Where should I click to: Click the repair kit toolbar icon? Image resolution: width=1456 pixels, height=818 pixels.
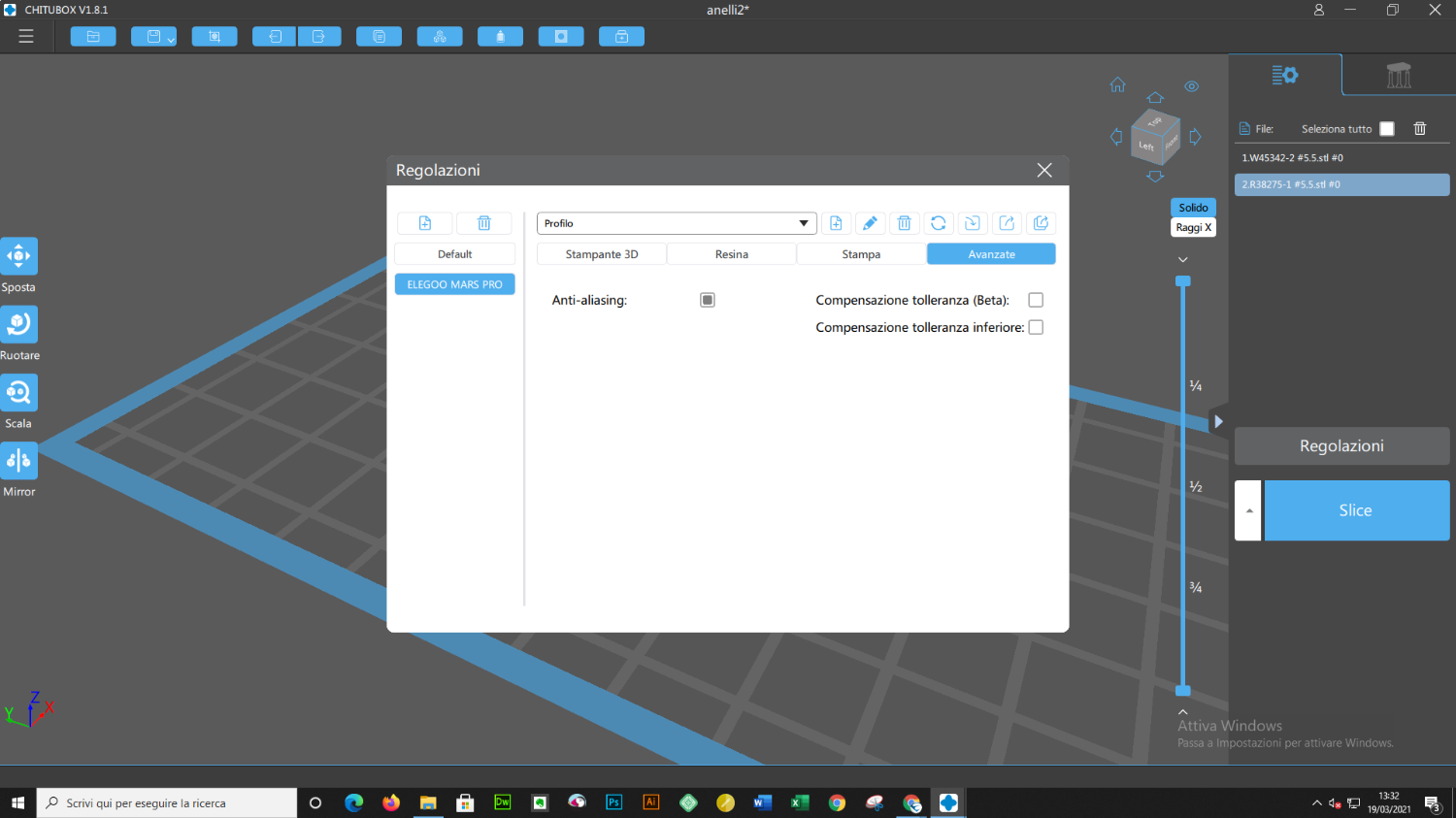coord(621,37)
